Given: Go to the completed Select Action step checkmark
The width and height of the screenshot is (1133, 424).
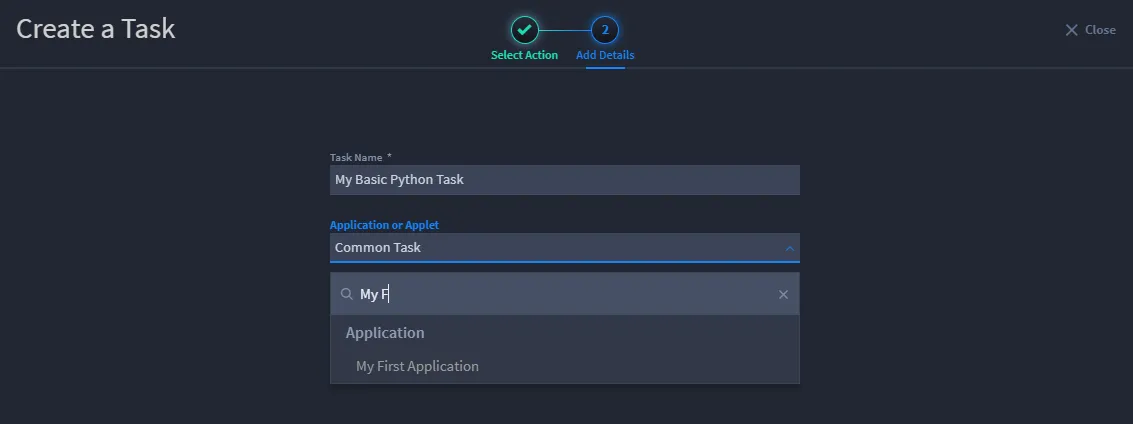Looking at the screenshot, I should pos(525,30).
